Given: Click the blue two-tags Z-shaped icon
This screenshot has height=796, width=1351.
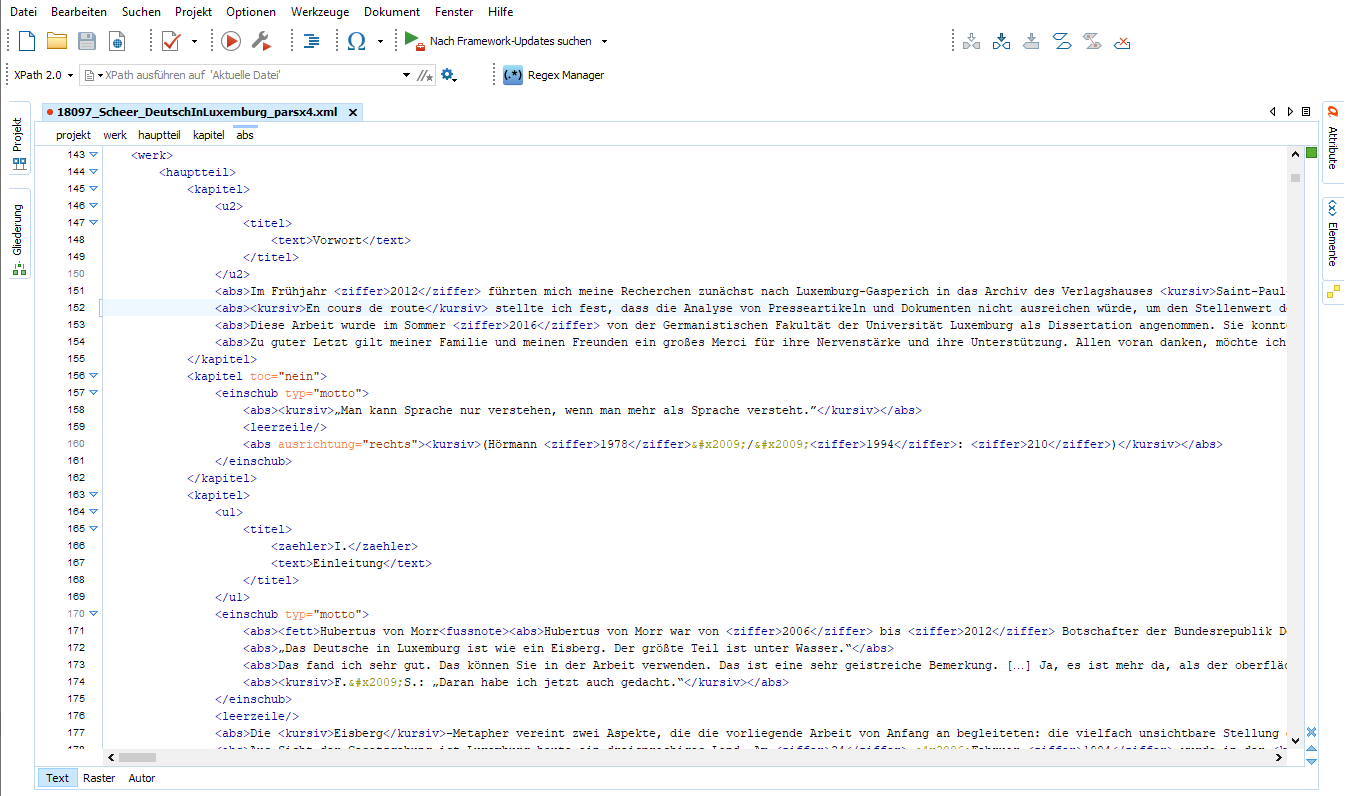Looking at the screenshot, I should pos(1062,41).
